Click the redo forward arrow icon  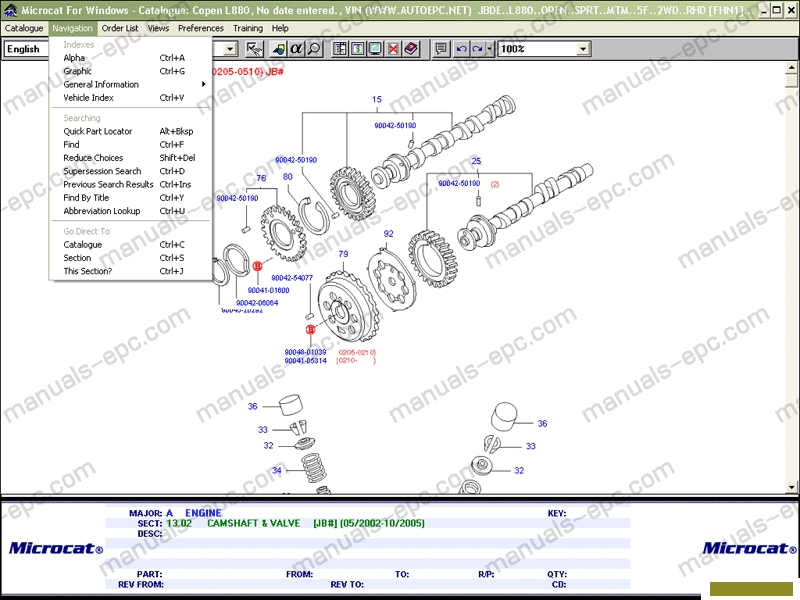pyautogui.click(x=478, y=49)
